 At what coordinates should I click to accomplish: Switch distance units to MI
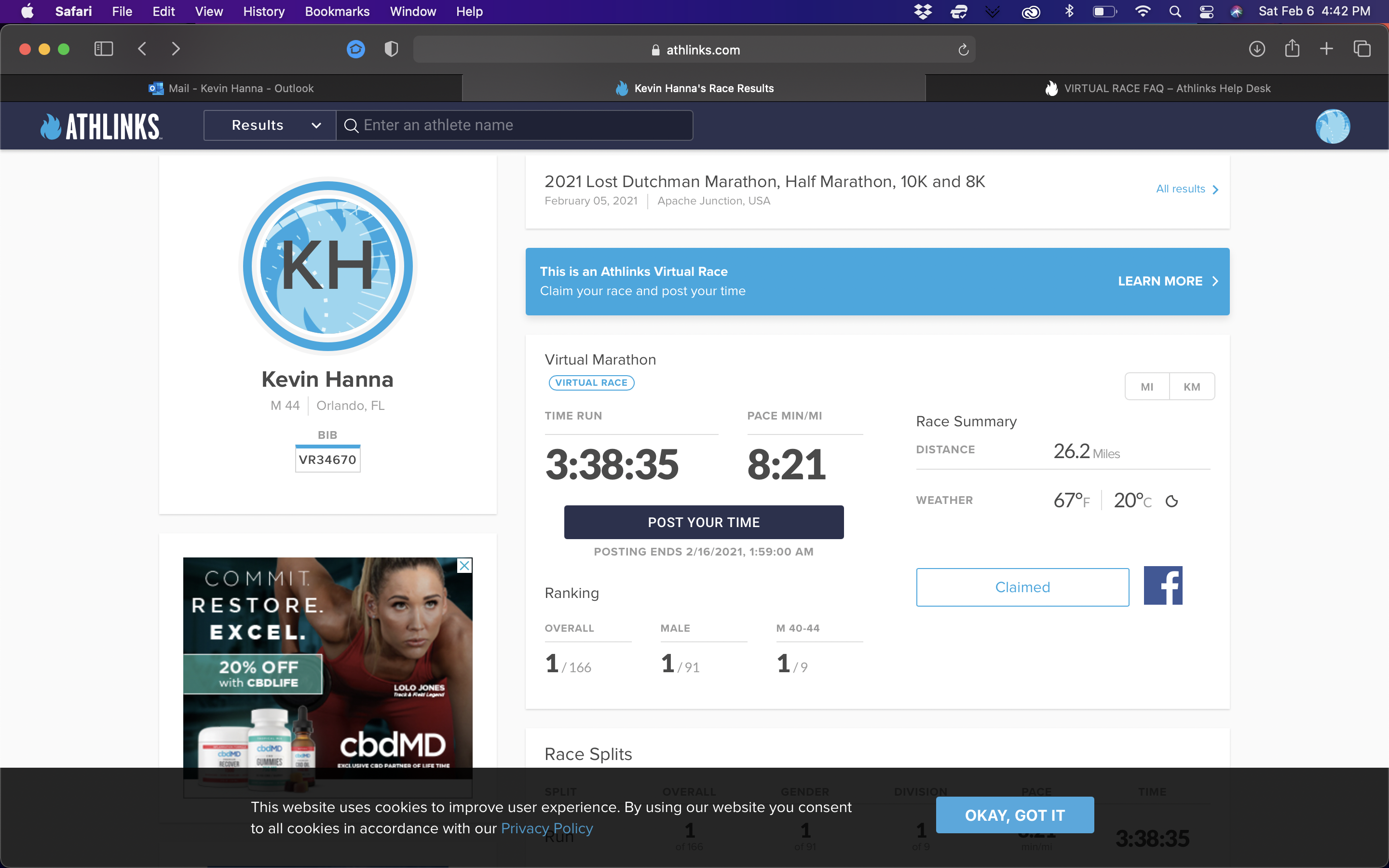point(1147,386)
